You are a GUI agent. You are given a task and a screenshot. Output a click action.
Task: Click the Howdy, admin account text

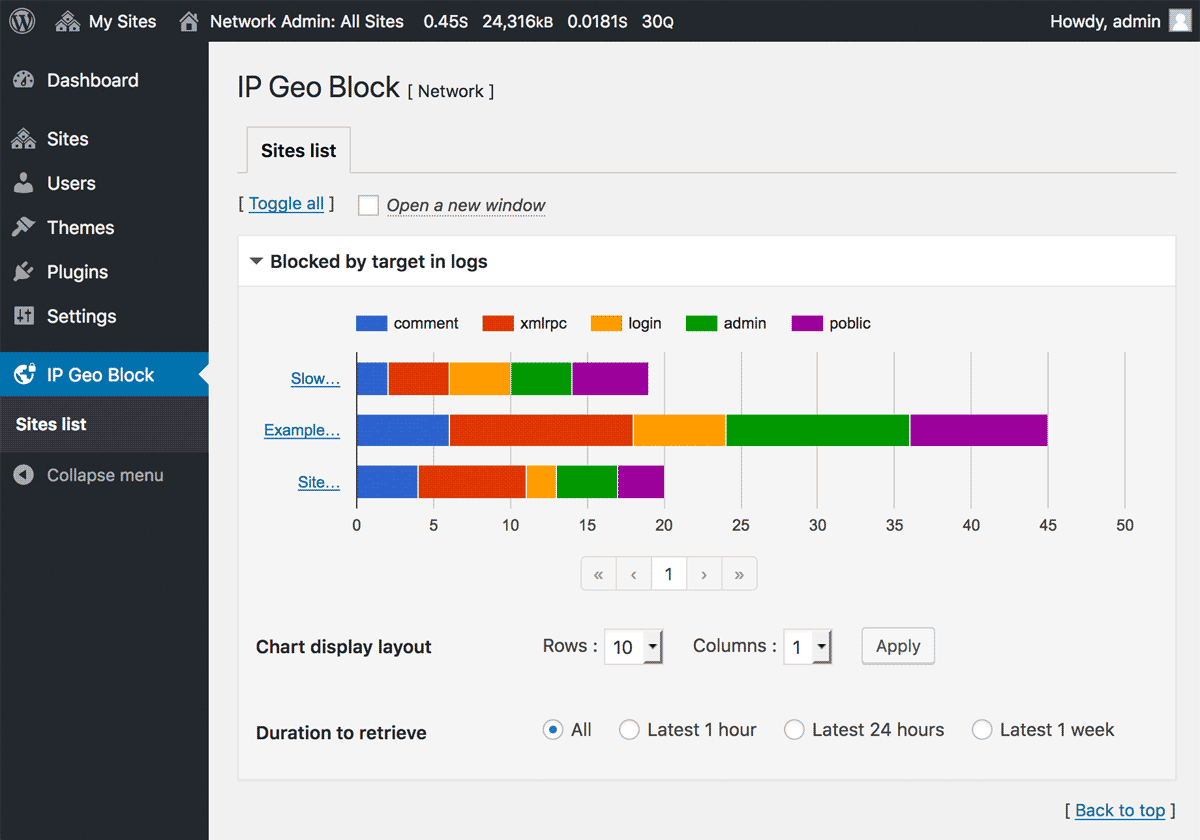1105,21
